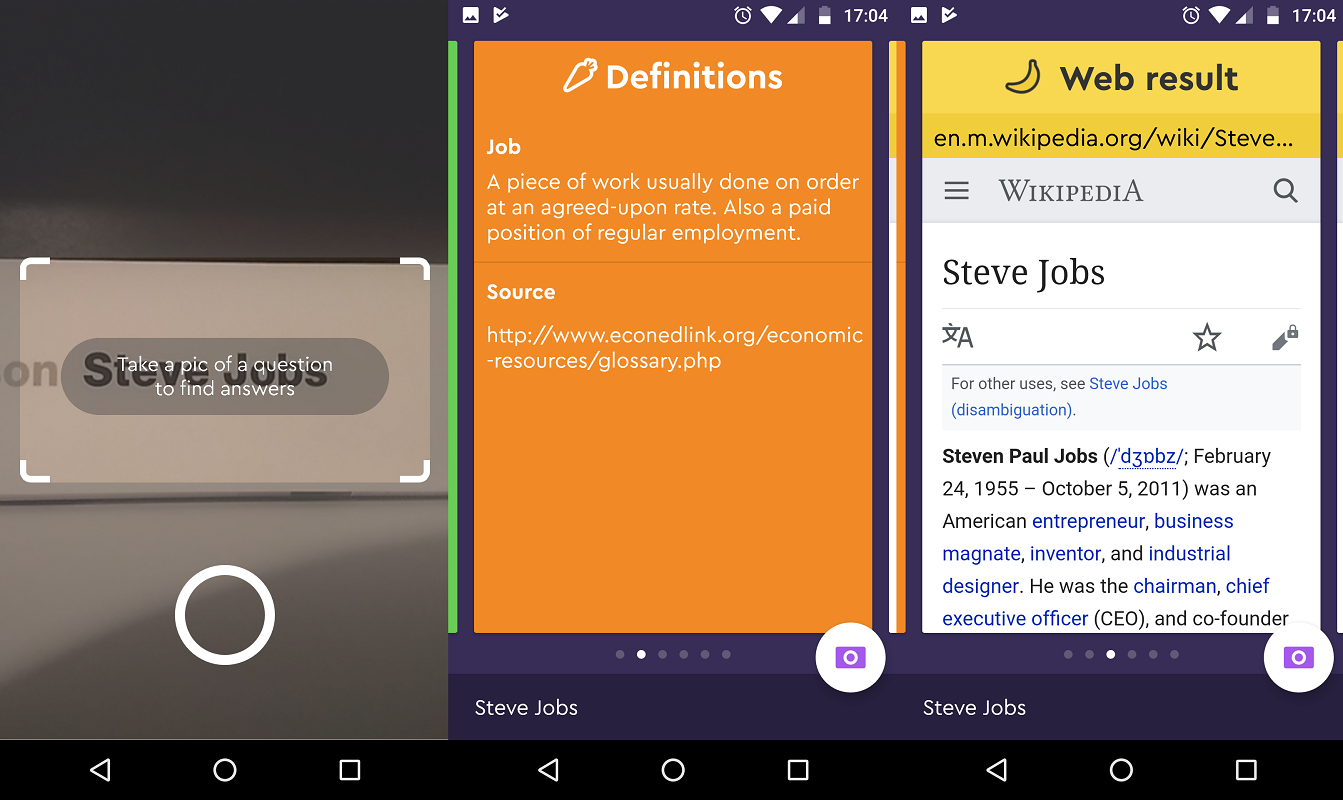The width and height of the screenshot is (1343, 800).
Task: Click the Wikipedia wordmark logo
Action: coord(1070,190)
